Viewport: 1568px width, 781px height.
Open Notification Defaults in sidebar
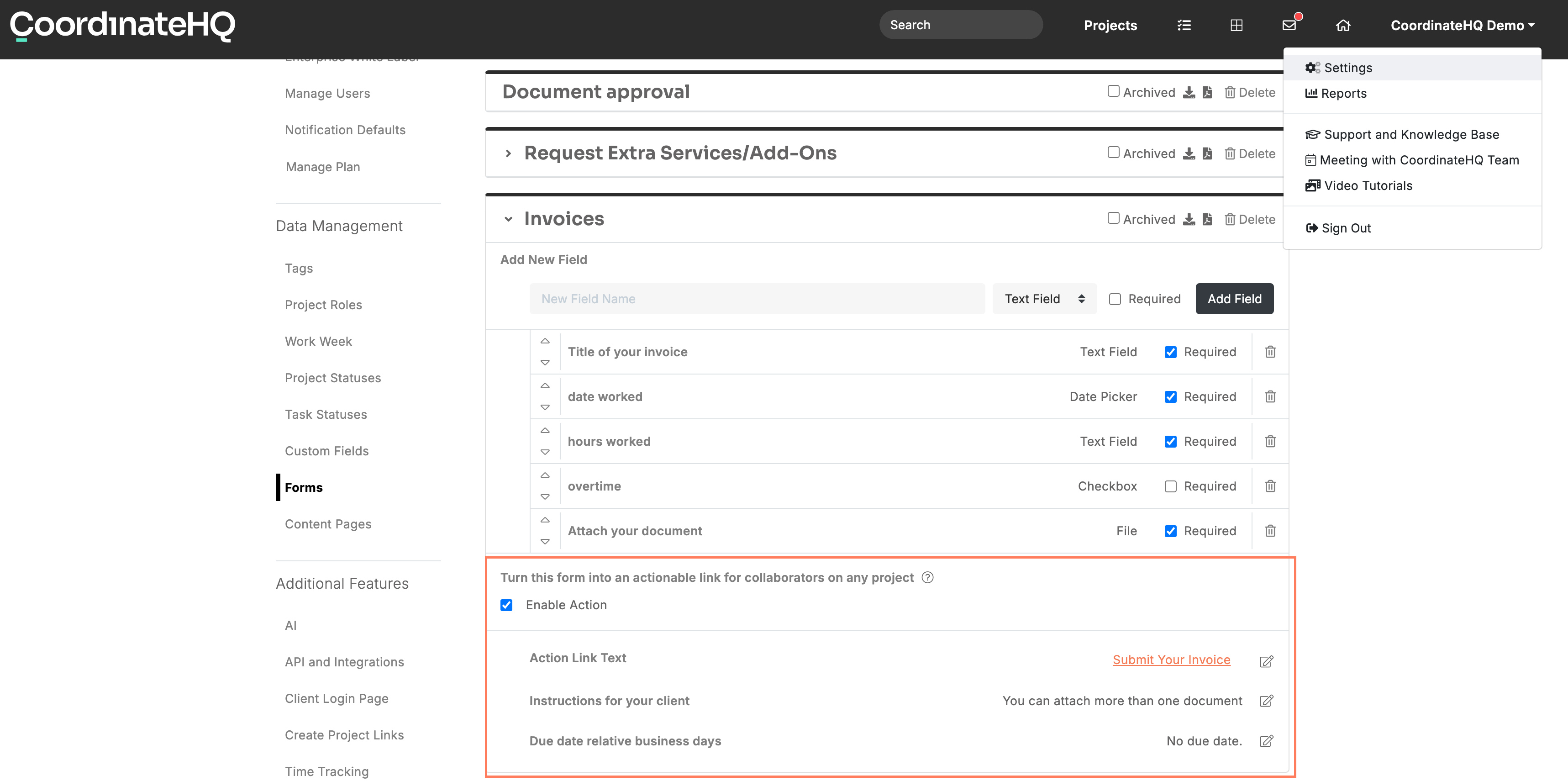345,130
